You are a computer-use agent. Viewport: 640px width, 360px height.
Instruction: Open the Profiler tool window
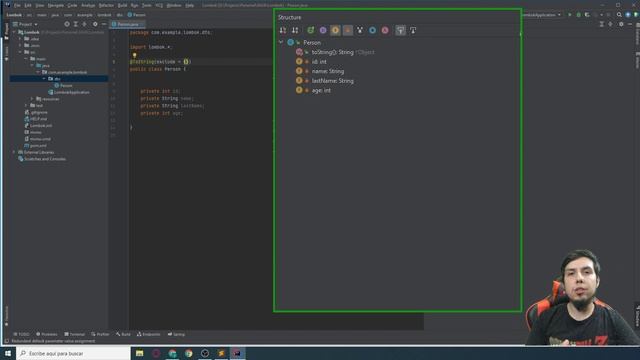(x=100, y=334)
